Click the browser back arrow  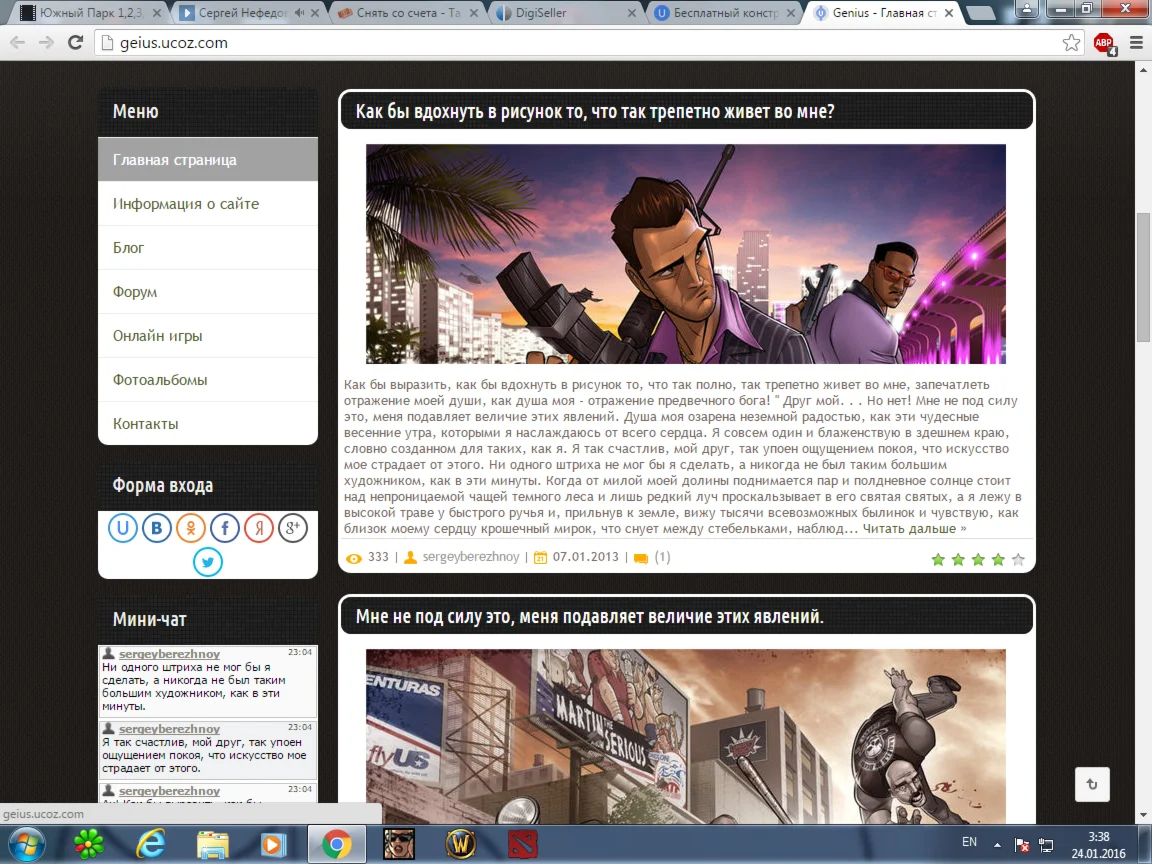(18, 43)
